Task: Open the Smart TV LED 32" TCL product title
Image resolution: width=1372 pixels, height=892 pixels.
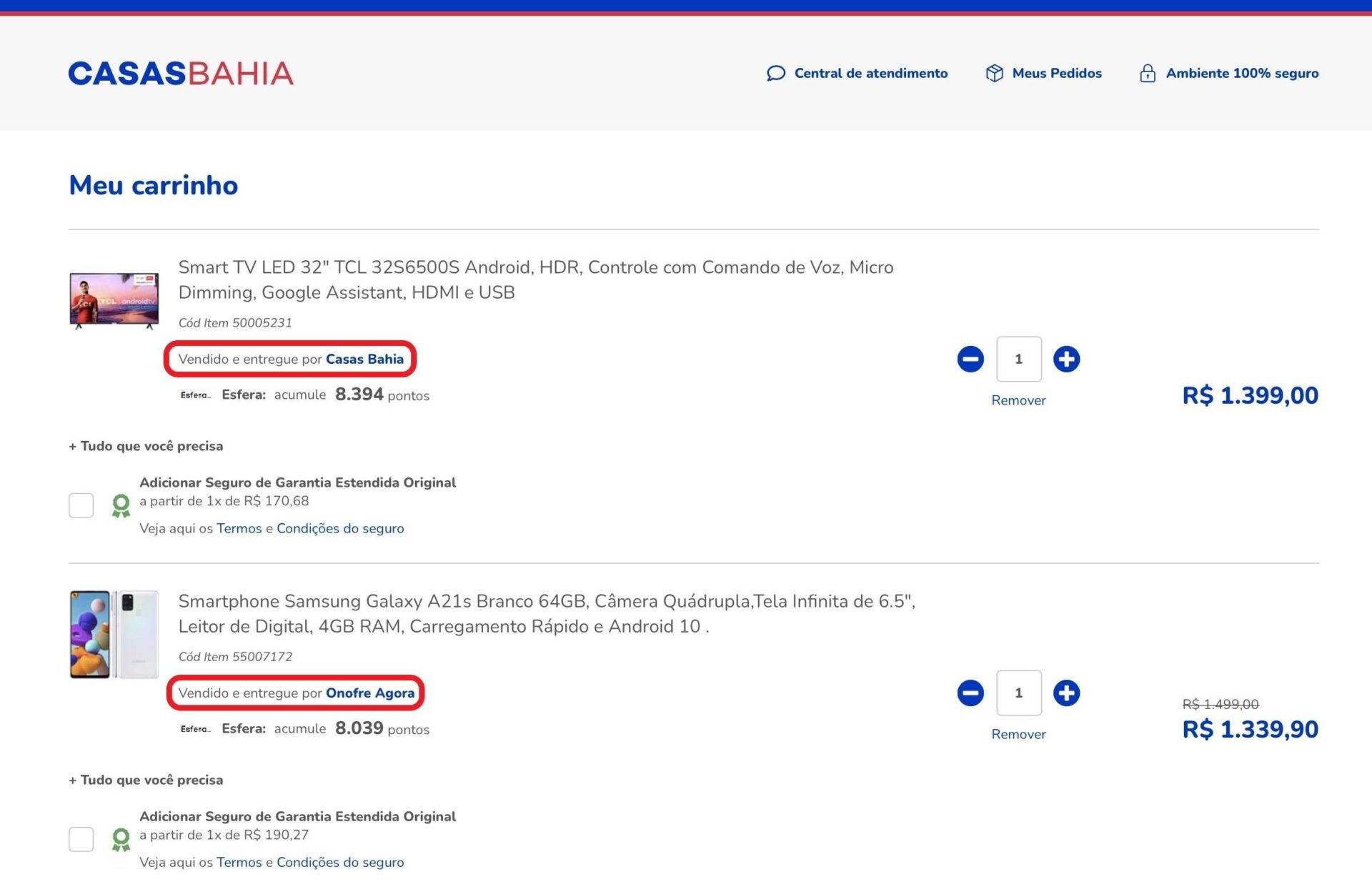Action: (x=536, y=279)
